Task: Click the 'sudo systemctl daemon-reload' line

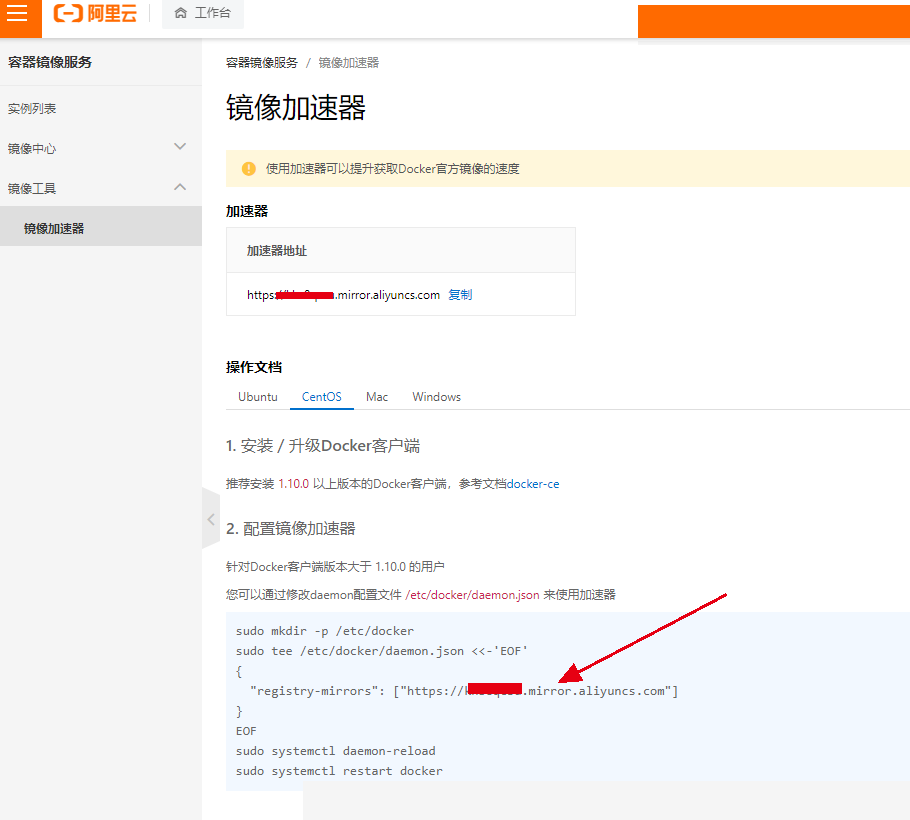Action: (x=335, y=751)
